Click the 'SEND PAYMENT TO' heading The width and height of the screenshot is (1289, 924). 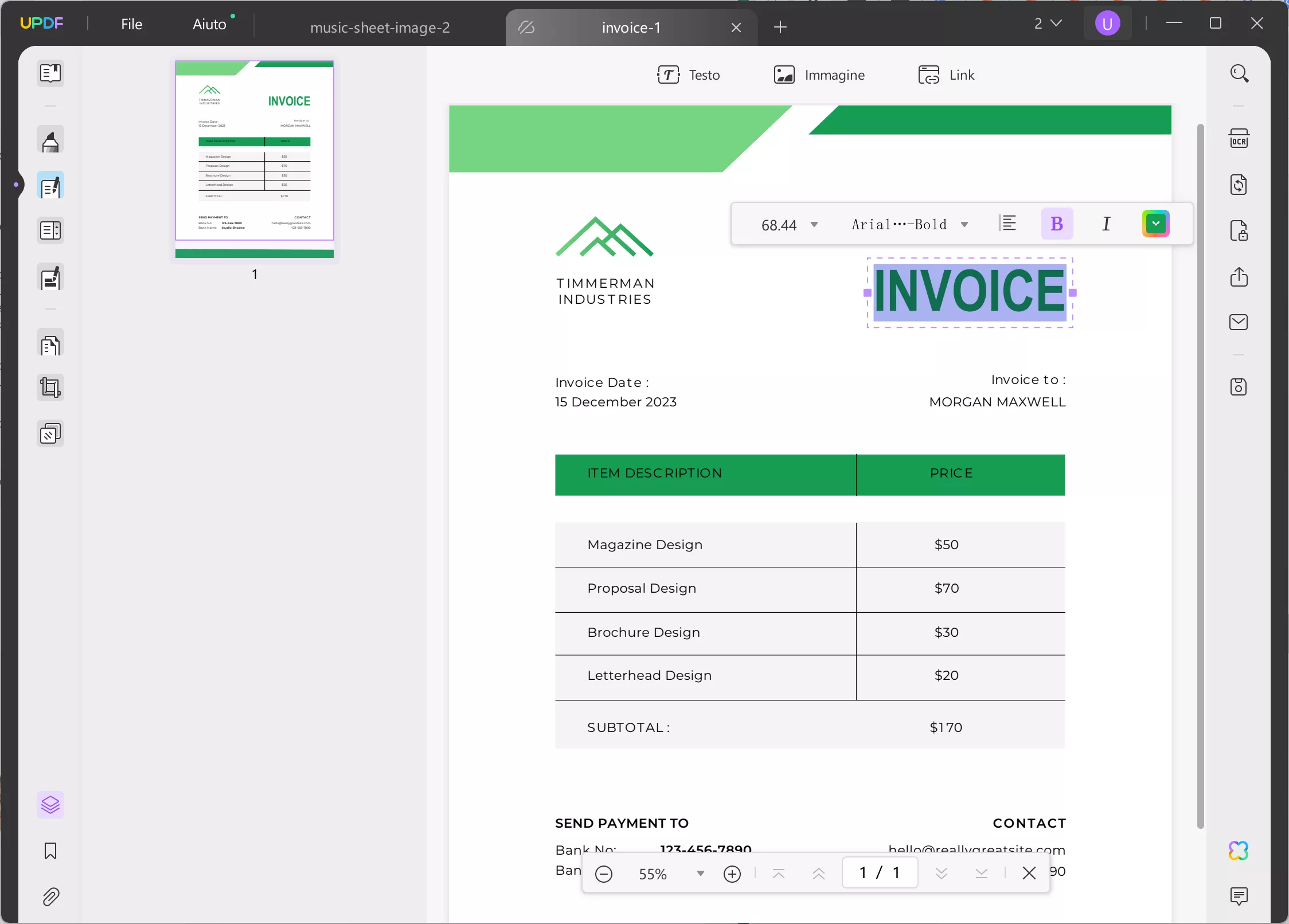click(x=622, y=824)
